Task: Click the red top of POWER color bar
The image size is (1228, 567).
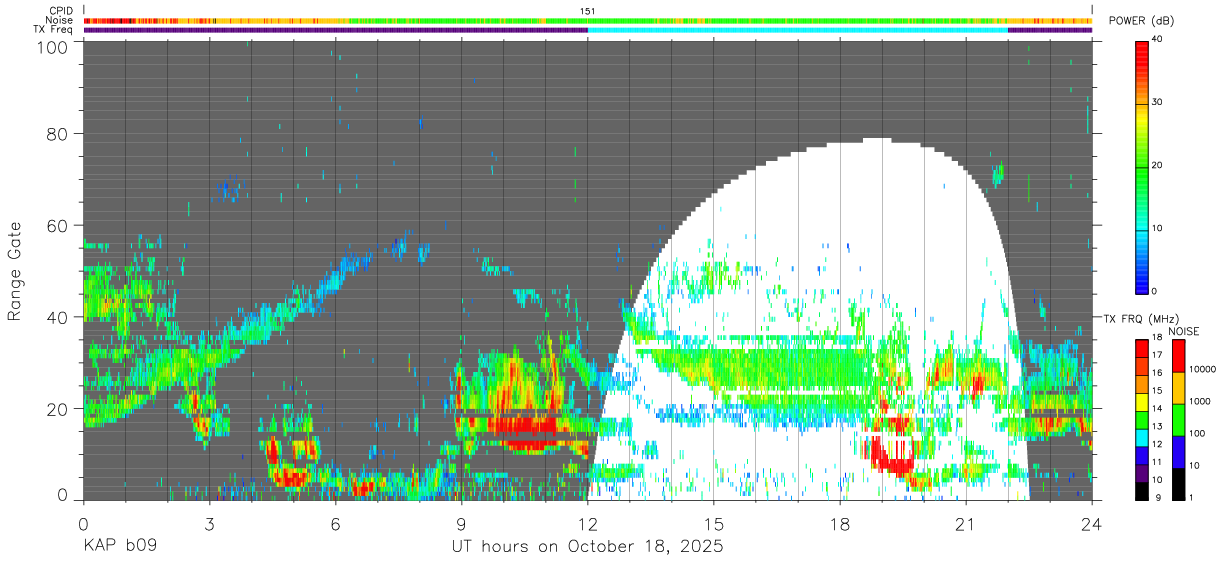Action: [1142, 52]
